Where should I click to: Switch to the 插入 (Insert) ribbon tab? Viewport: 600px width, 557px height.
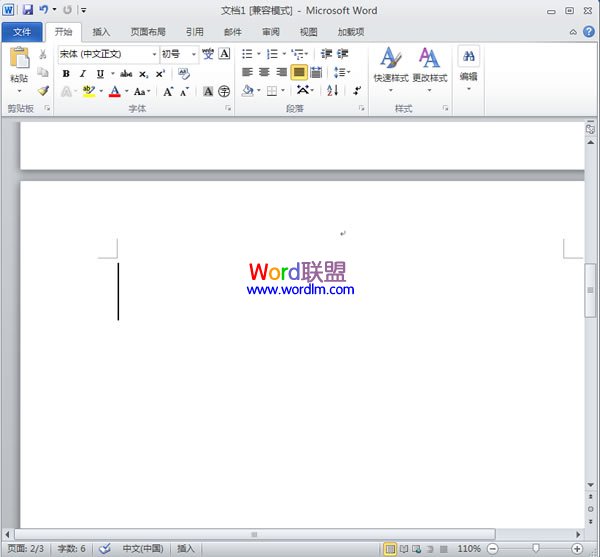point(101,32)
